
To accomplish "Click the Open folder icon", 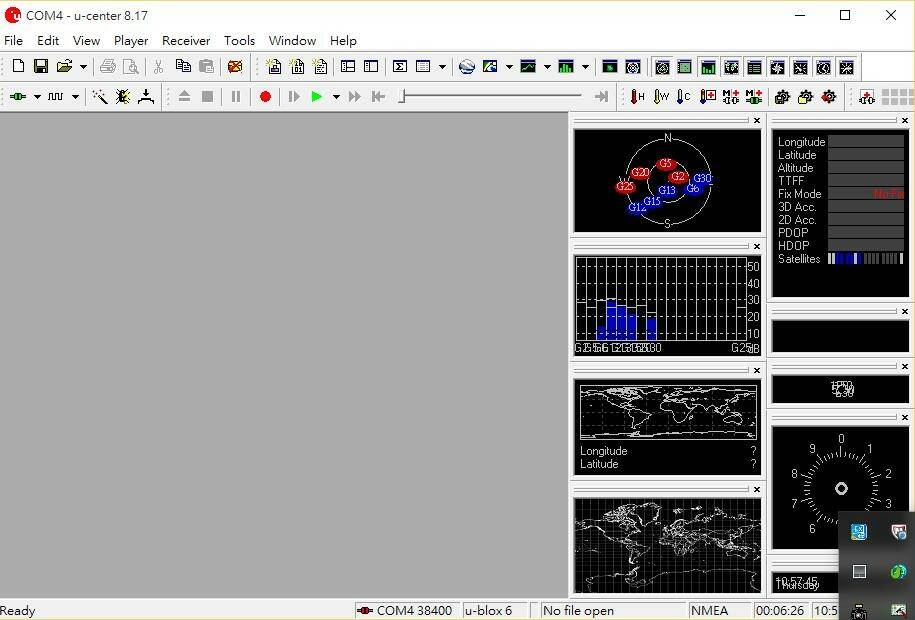I will (64, 67).
